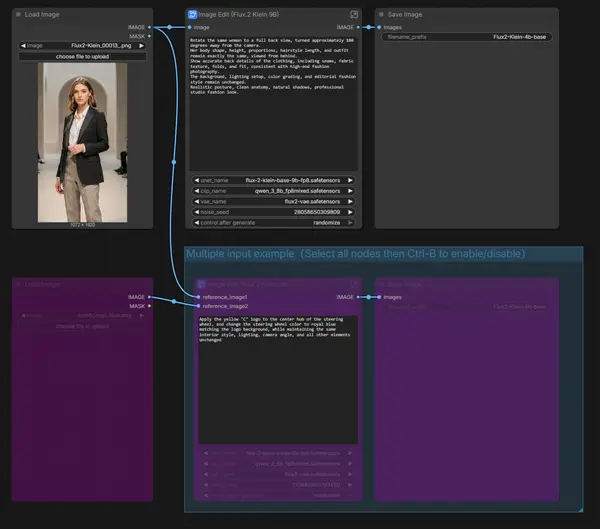
Task: Click right arrow of bypassed node's unet_name widget
Action: (x=350, y=453)
